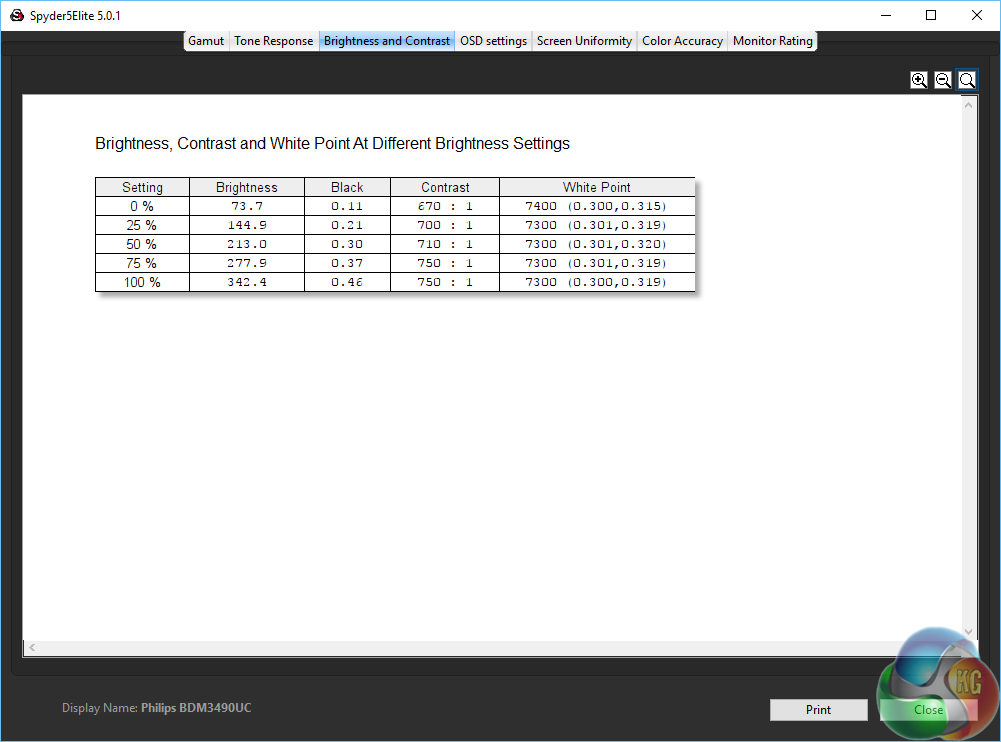
Task: Click the vertical scrollbar up arrow
Action: [968, 105]
